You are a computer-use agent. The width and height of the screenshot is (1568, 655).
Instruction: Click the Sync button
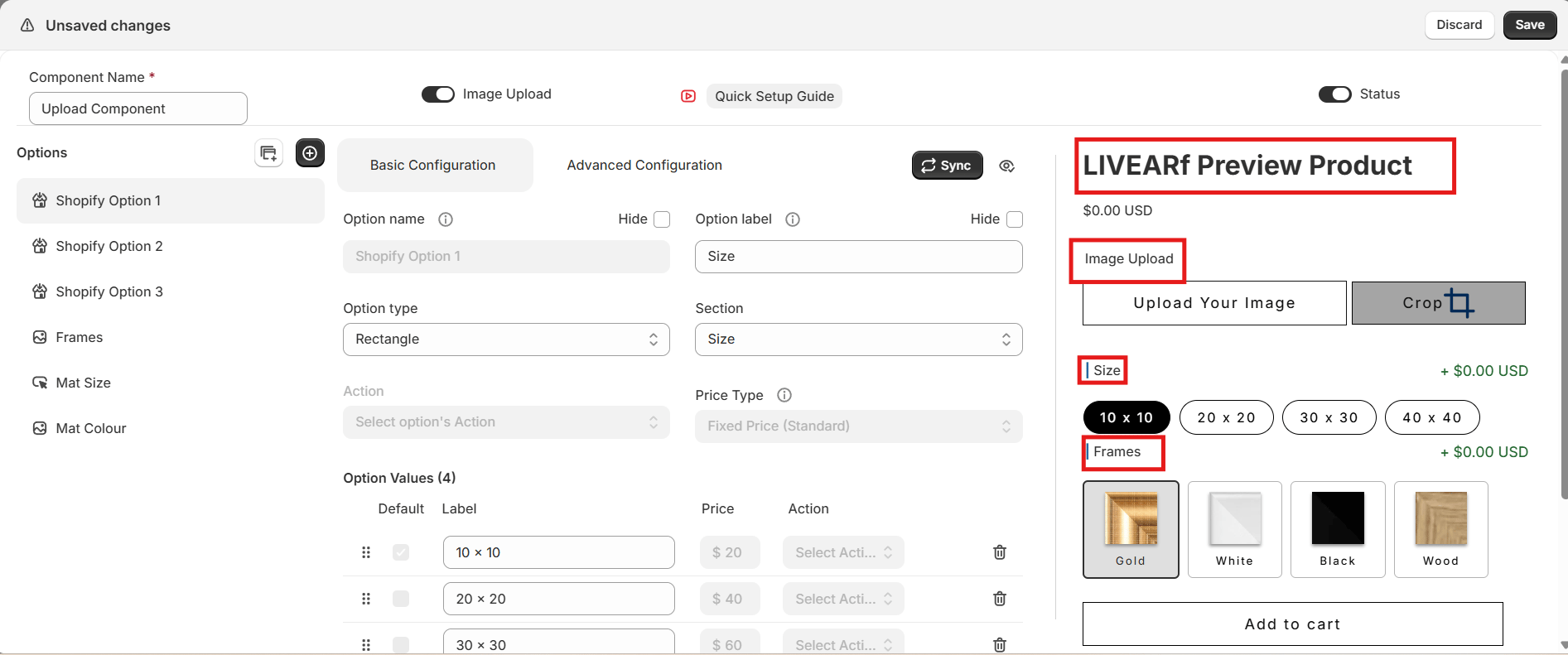tap(948, 166)
